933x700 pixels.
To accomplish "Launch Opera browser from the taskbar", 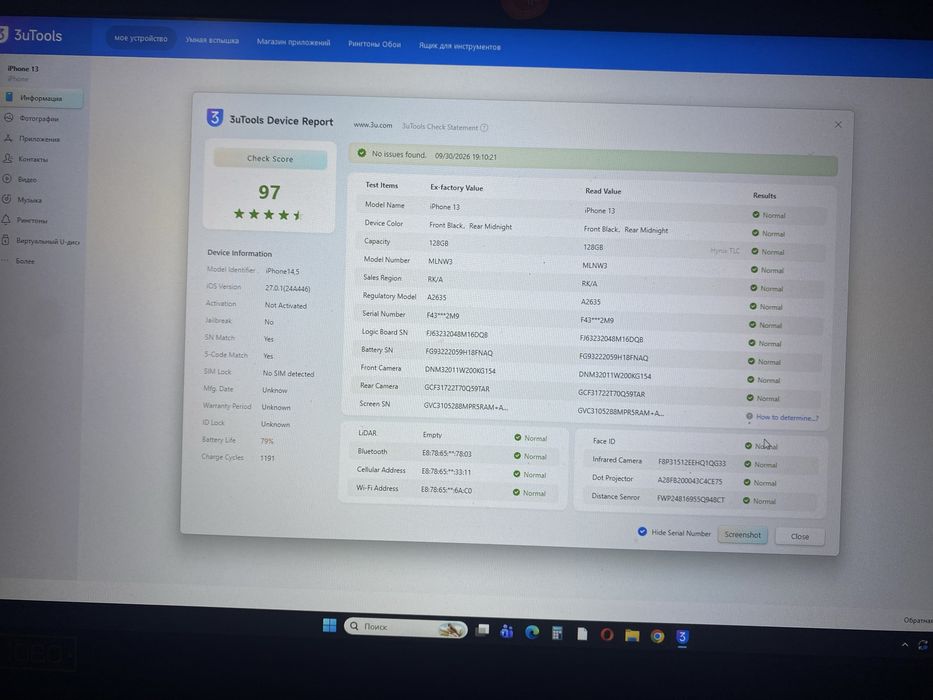I will click(607, 635).
